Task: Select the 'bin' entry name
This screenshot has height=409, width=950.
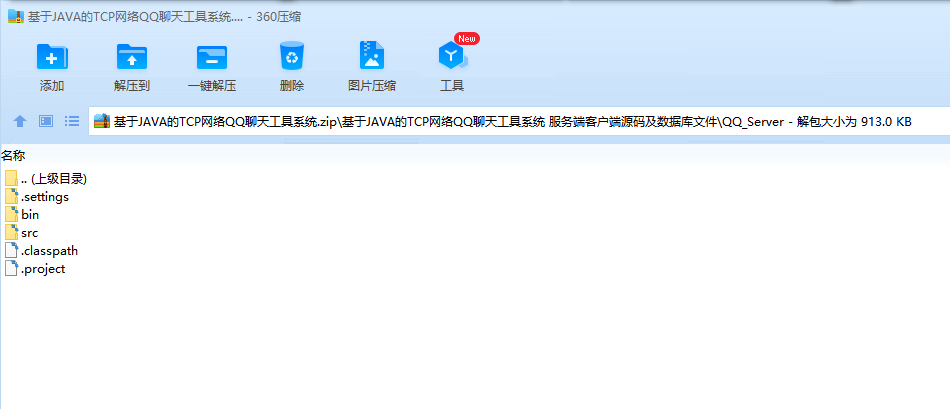Action: pyautogui.click(x=30, y=214)
